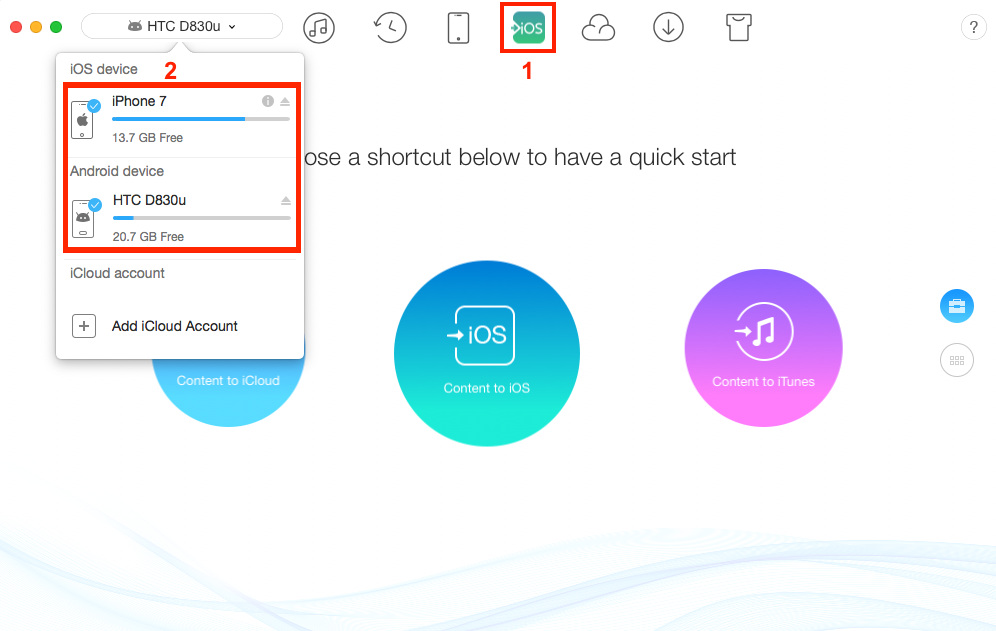The image size is (996, 631).
Task: Click the Android device section header
Action: click(117, 172)
